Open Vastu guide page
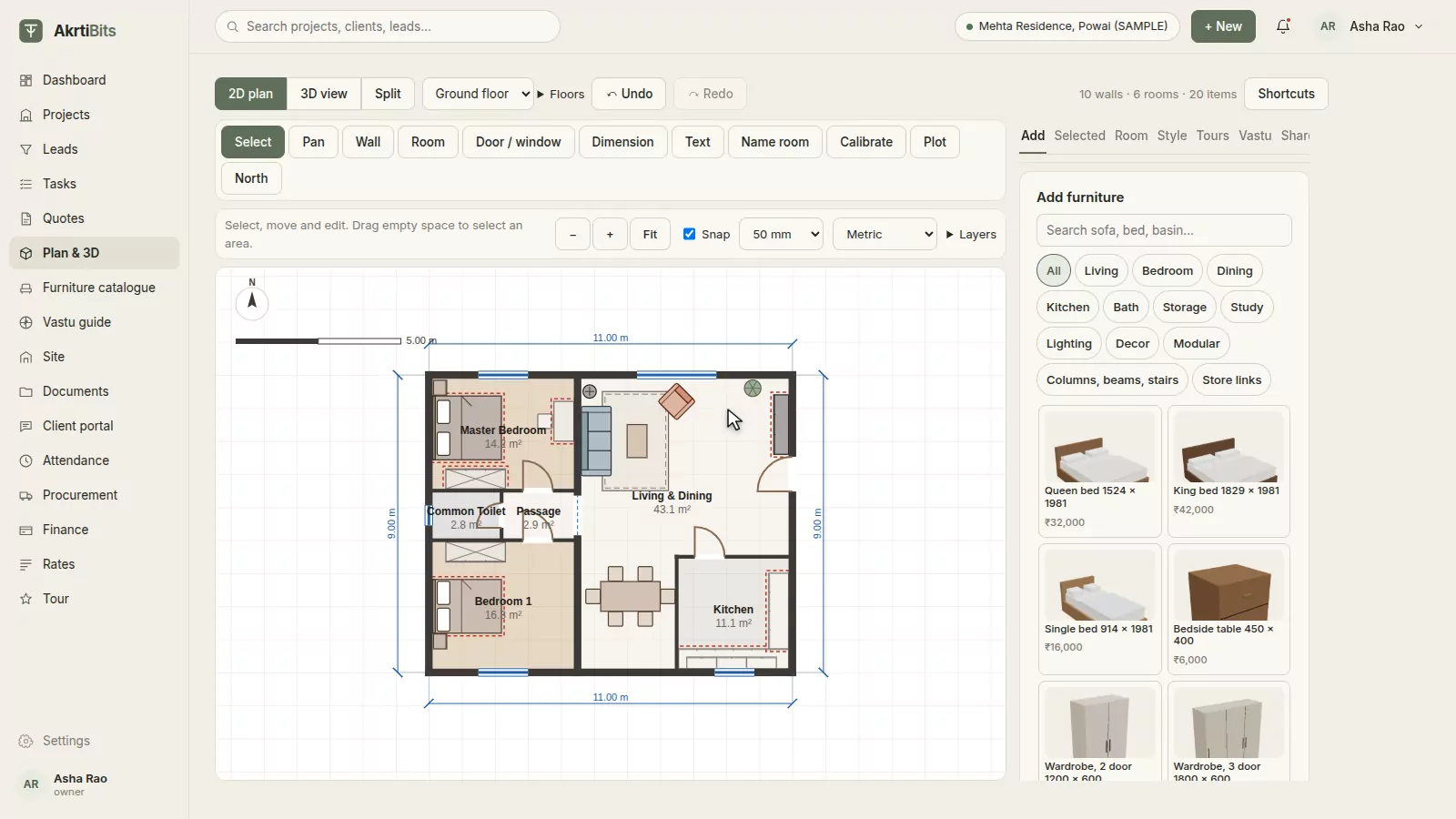Screen dimensions: 1456x819 pos(94,322)
